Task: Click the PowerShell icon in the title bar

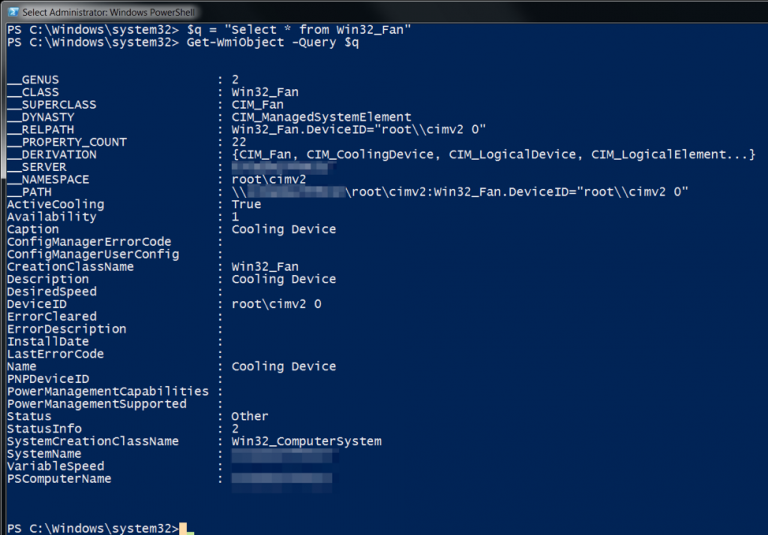Action: pyautogui.click(x=11, y=11)
